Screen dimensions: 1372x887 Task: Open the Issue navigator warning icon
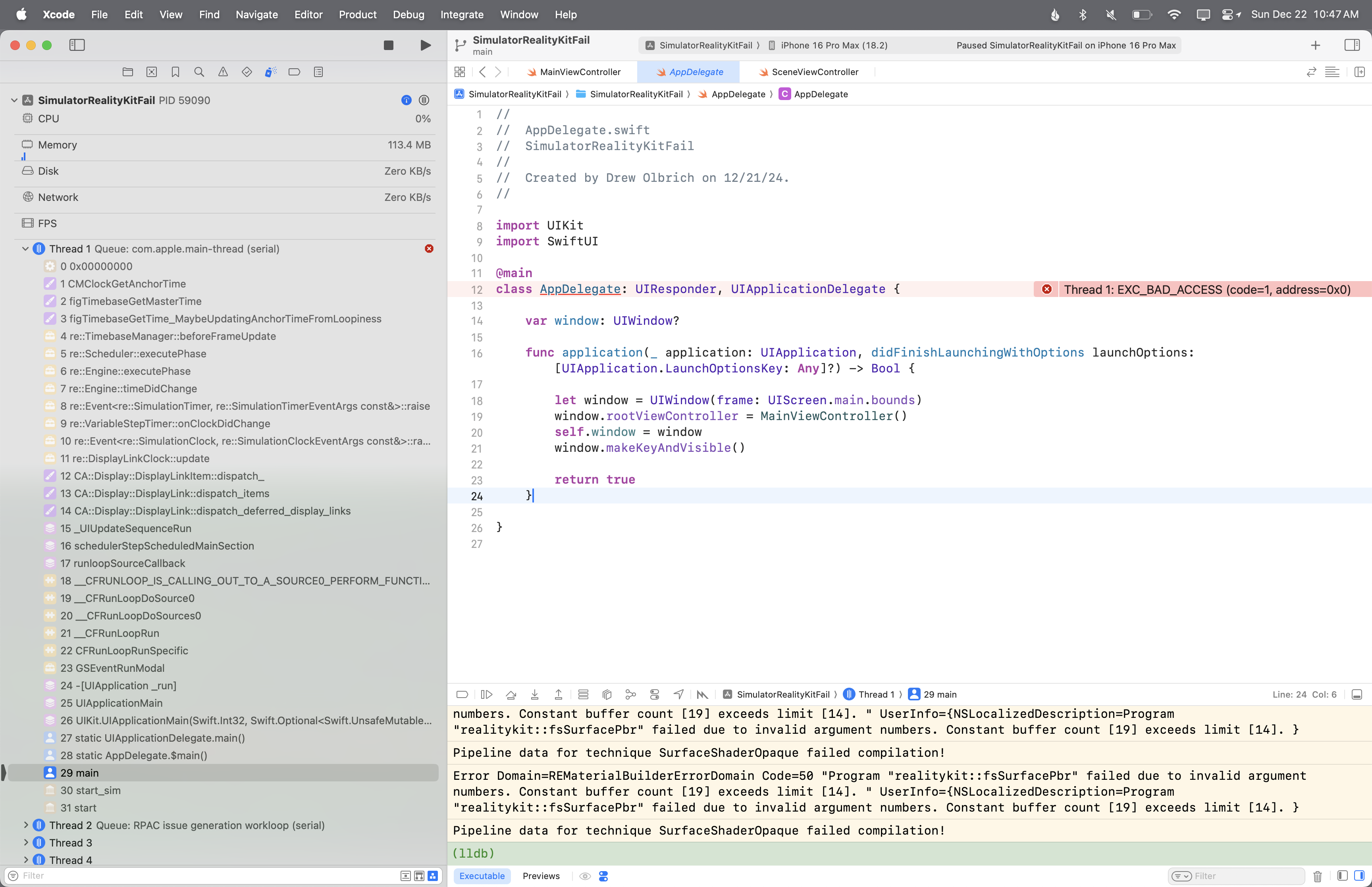point(223,72)
